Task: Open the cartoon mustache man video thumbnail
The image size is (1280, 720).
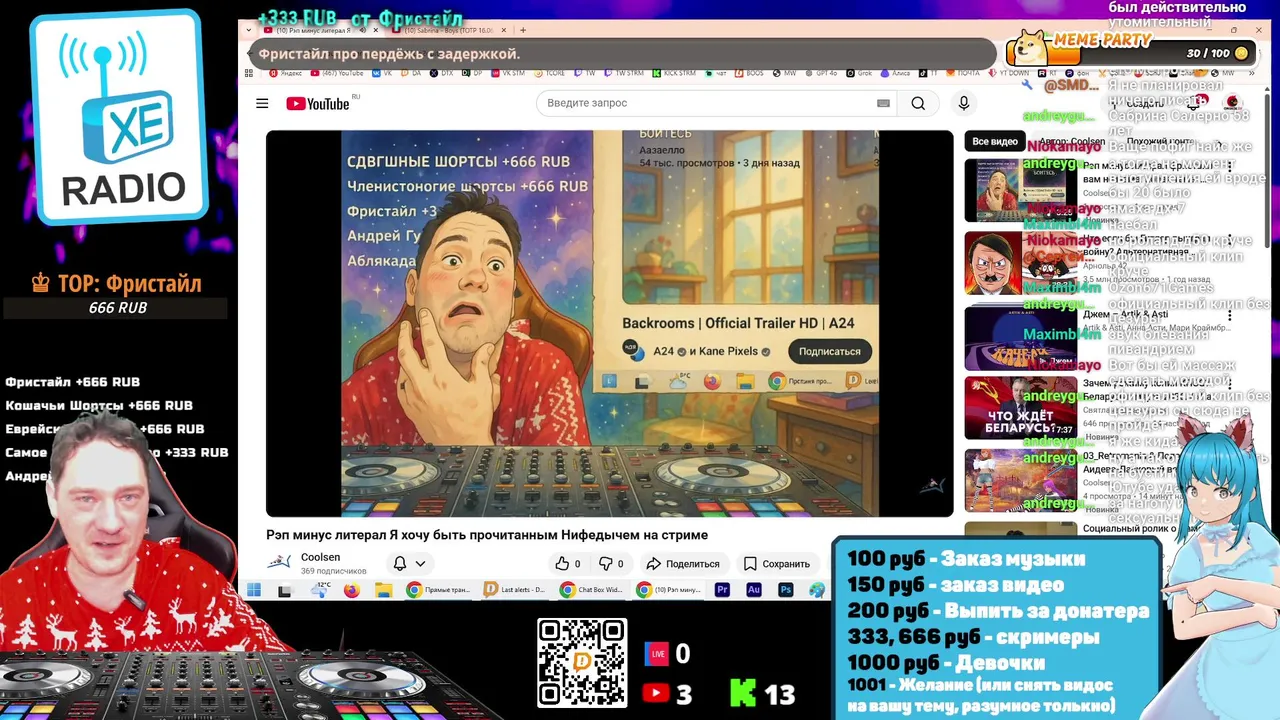Action: click(x=1020, y=264)
